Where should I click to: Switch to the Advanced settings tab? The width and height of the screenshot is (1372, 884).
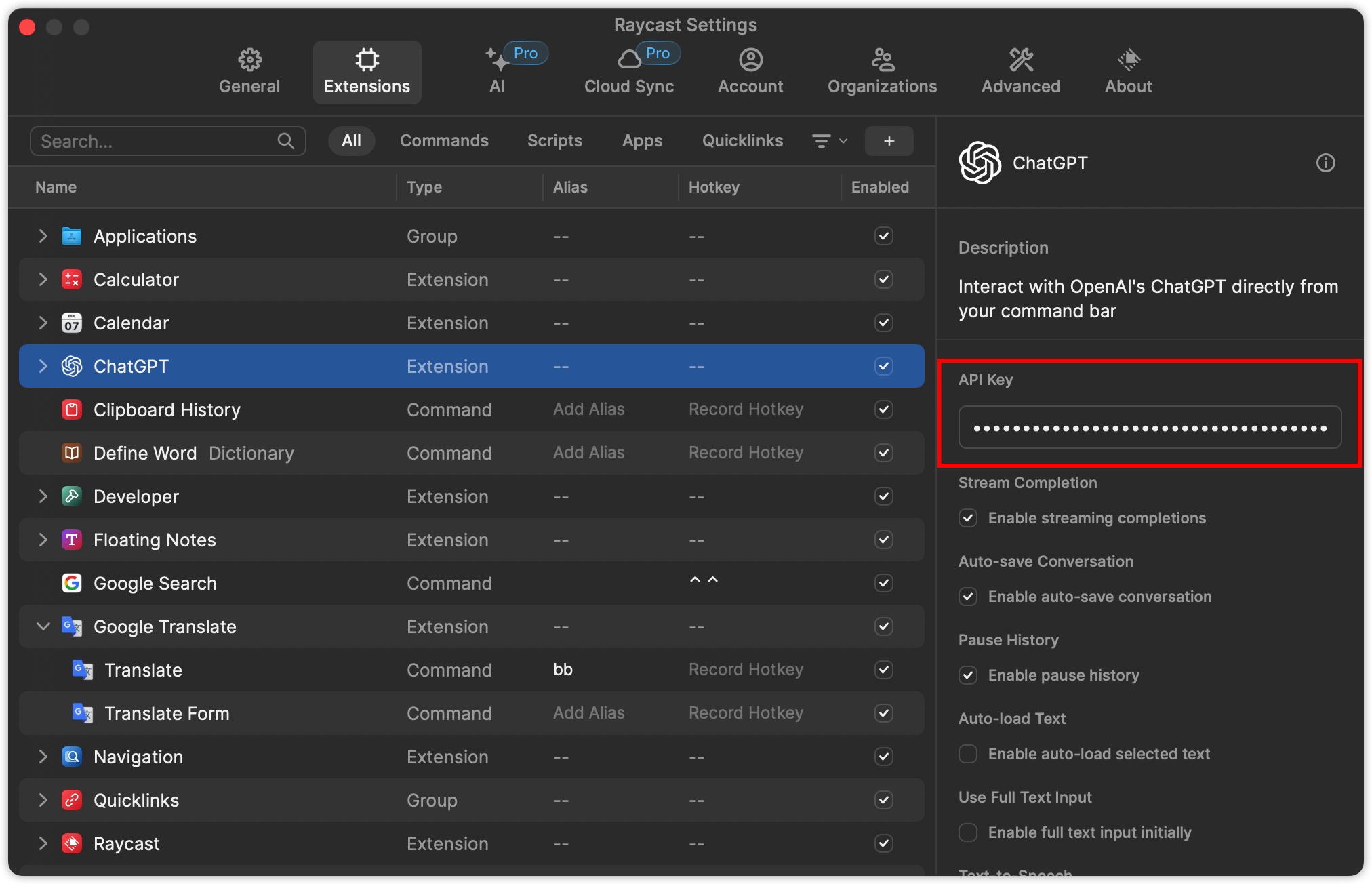tap(1020, 72)
